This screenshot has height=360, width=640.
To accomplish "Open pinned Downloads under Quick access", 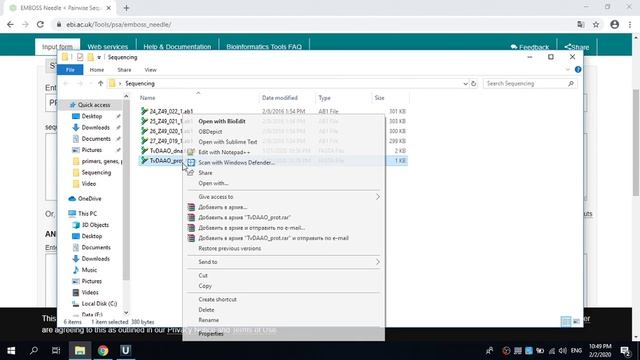I will [96, 127].
